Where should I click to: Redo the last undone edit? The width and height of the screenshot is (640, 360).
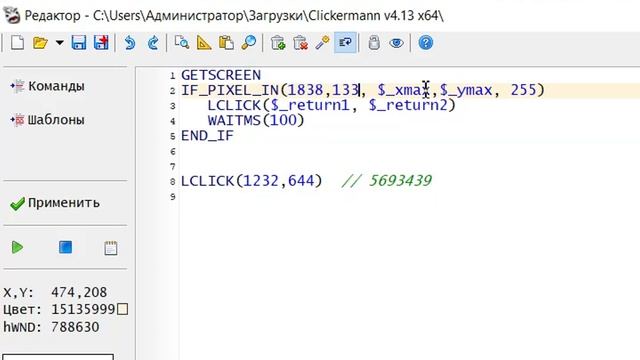153,42
